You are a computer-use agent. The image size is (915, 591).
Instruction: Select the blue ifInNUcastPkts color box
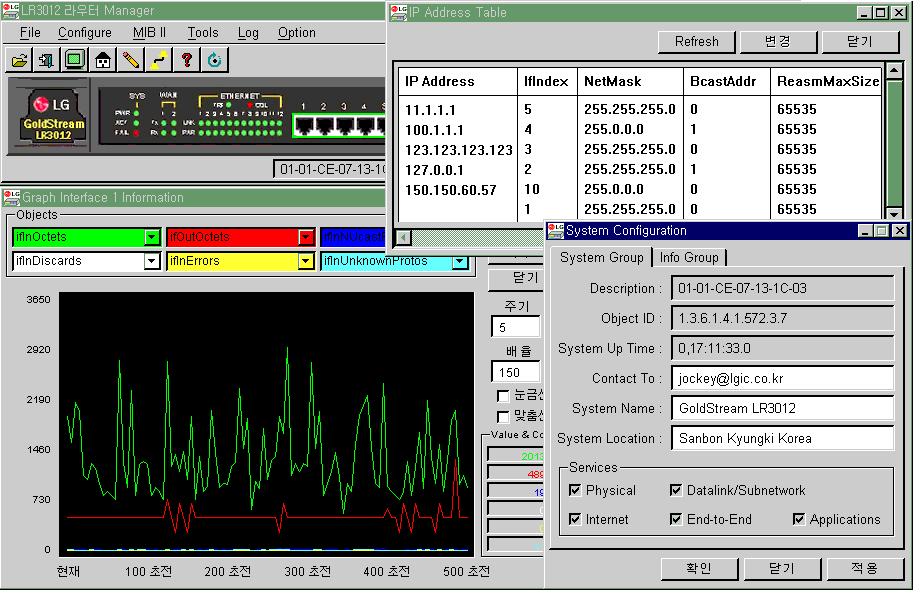(x=353, y=237)
